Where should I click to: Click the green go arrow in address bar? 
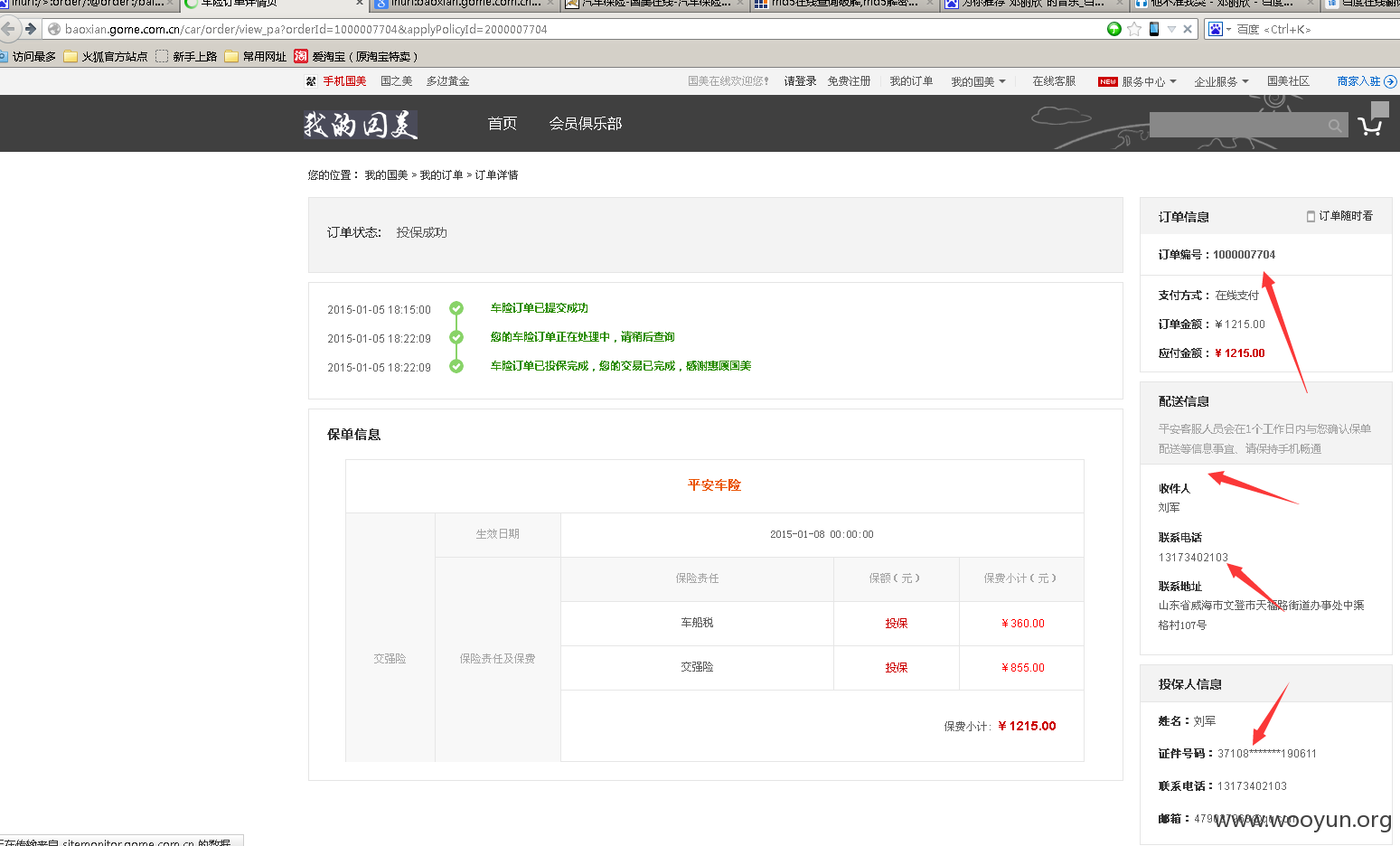[x=1114, y=29]
